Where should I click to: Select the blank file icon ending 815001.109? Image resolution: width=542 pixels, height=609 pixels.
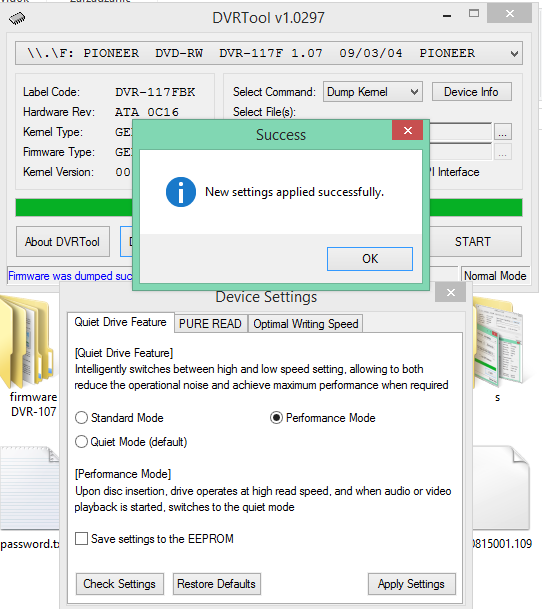[x=501, y=488]
